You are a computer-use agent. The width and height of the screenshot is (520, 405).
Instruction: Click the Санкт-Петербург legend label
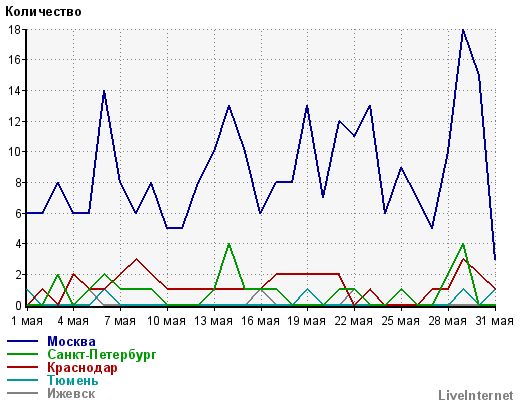point(102,354)
